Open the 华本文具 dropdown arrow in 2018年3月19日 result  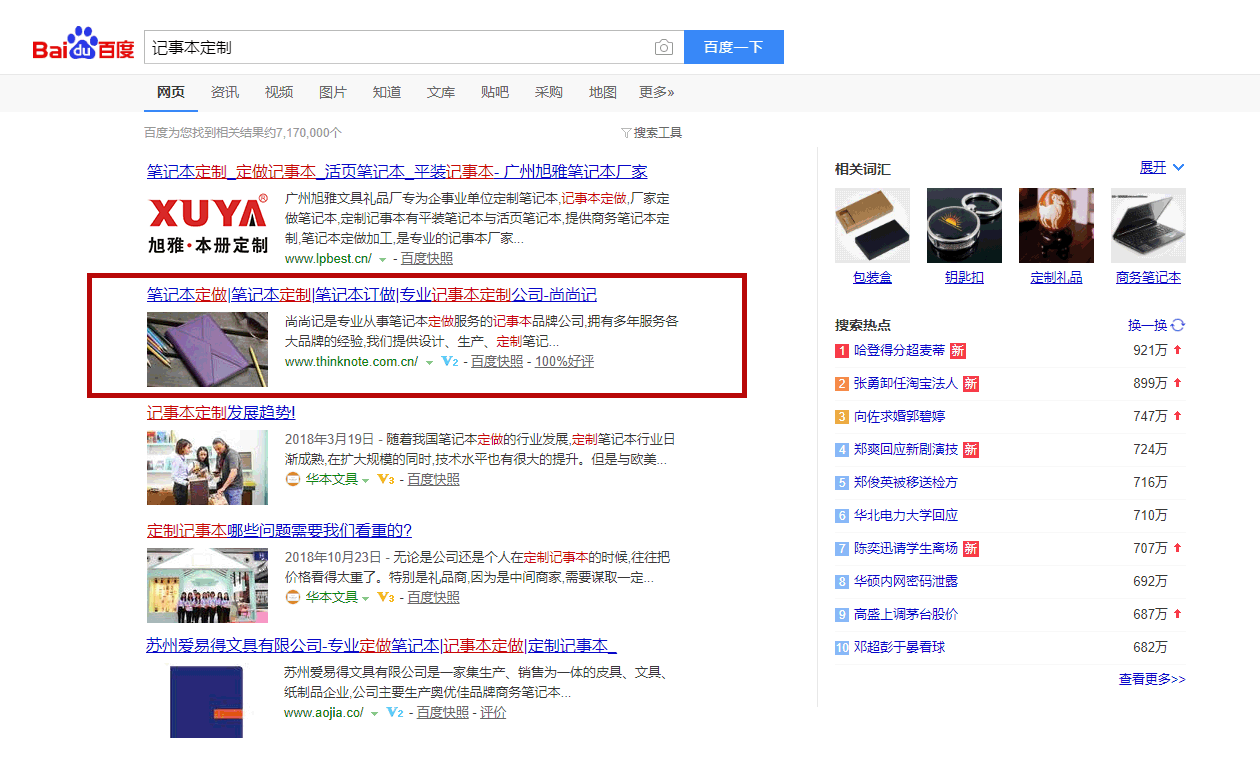tap(365, 481)
